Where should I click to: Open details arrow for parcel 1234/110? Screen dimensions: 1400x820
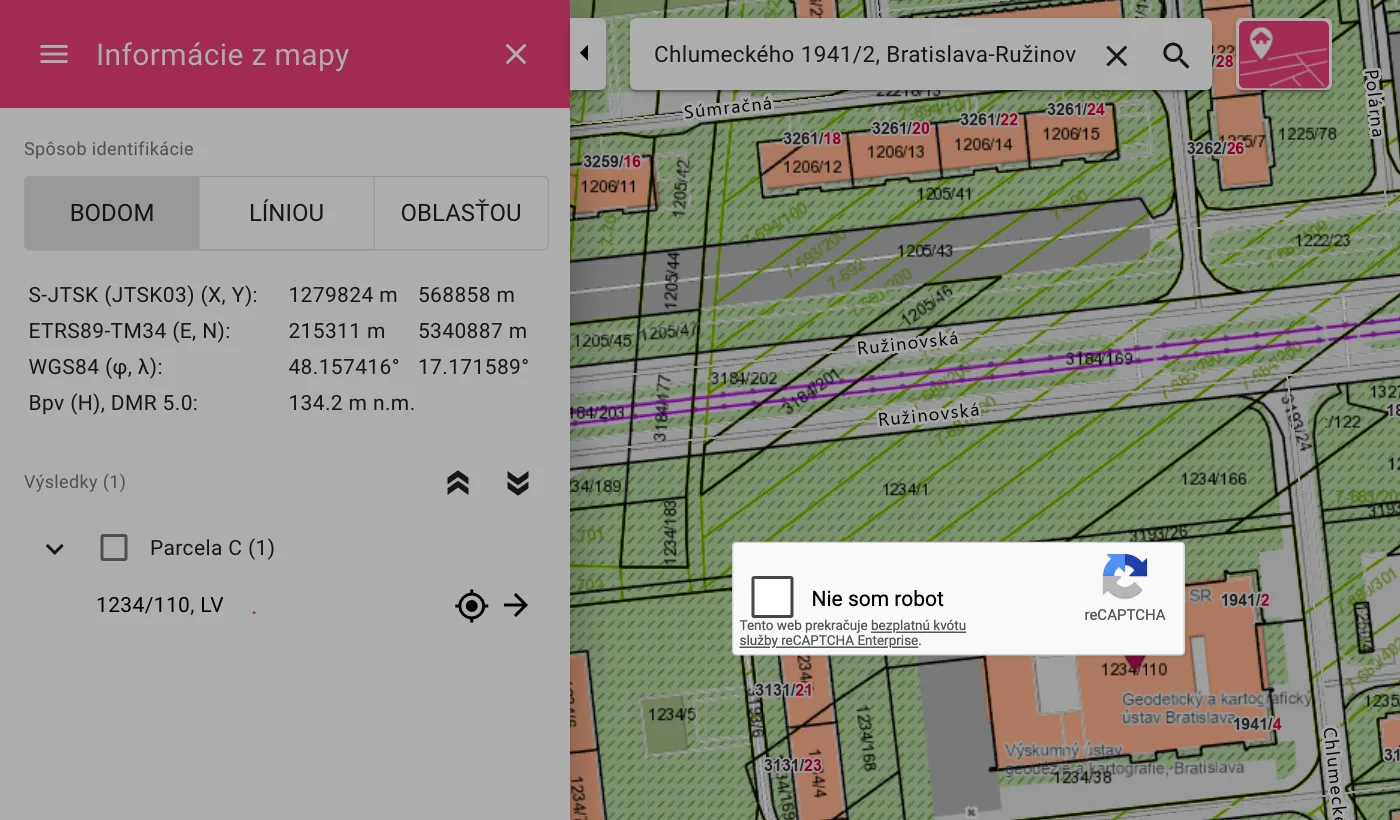(516, 605)
